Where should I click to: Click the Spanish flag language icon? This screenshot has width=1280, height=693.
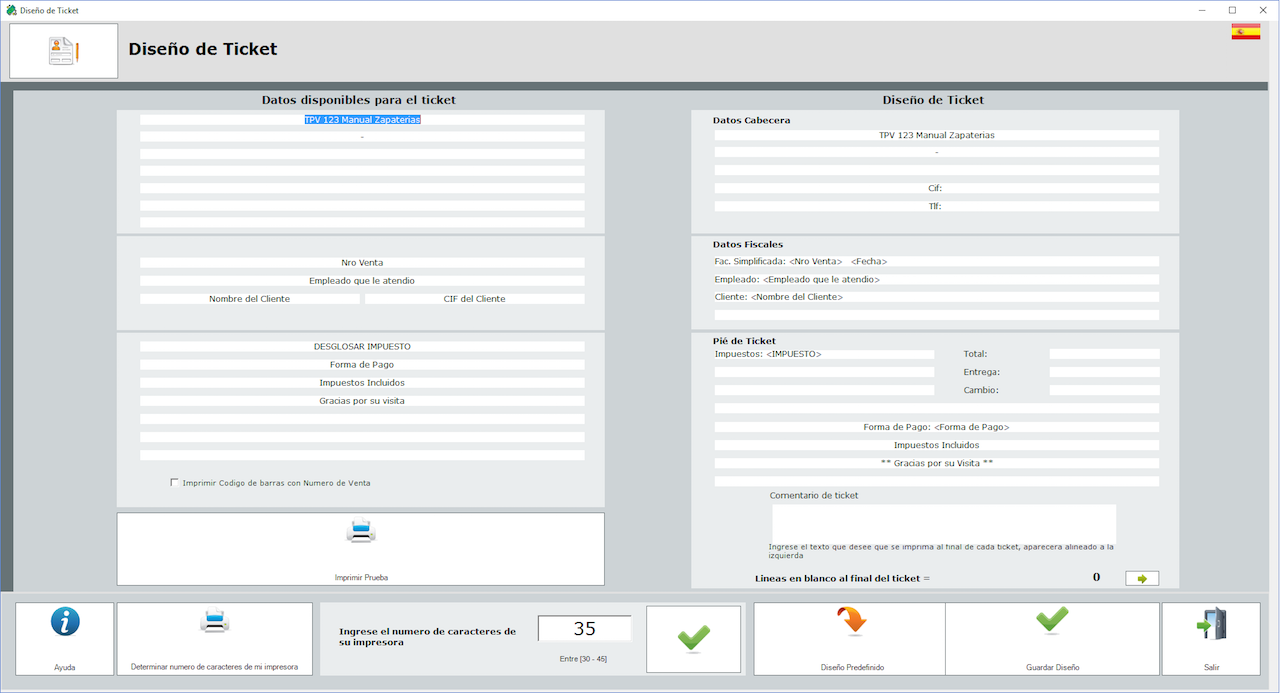coord(1245,32)
